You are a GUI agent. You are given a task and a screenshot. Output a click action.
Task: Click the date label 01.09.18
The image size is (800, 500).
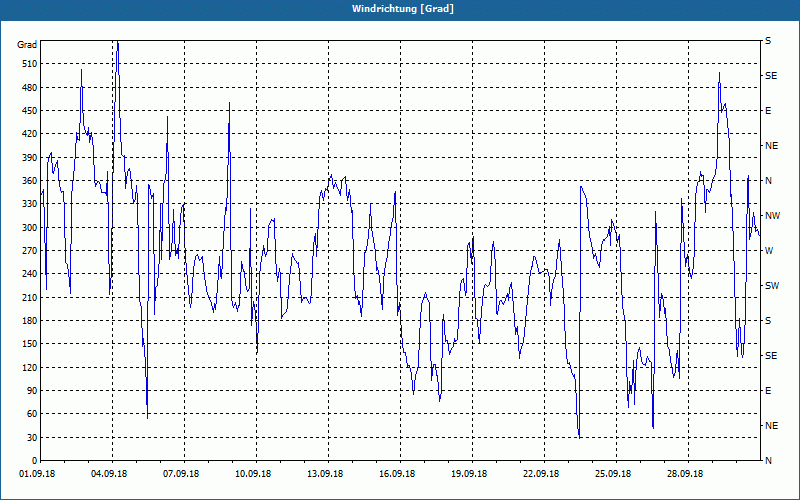pyautogui.click(x=37, y=474)
